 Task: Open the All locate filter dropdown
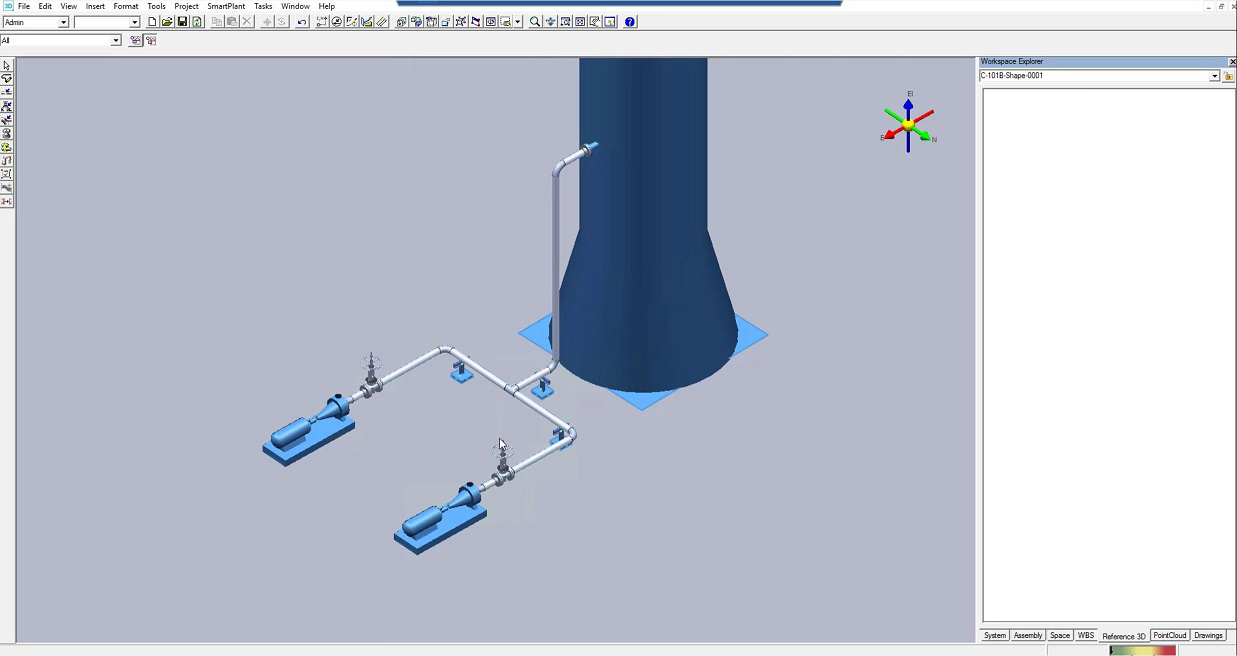pyautogui.click(x=115, y=41)
